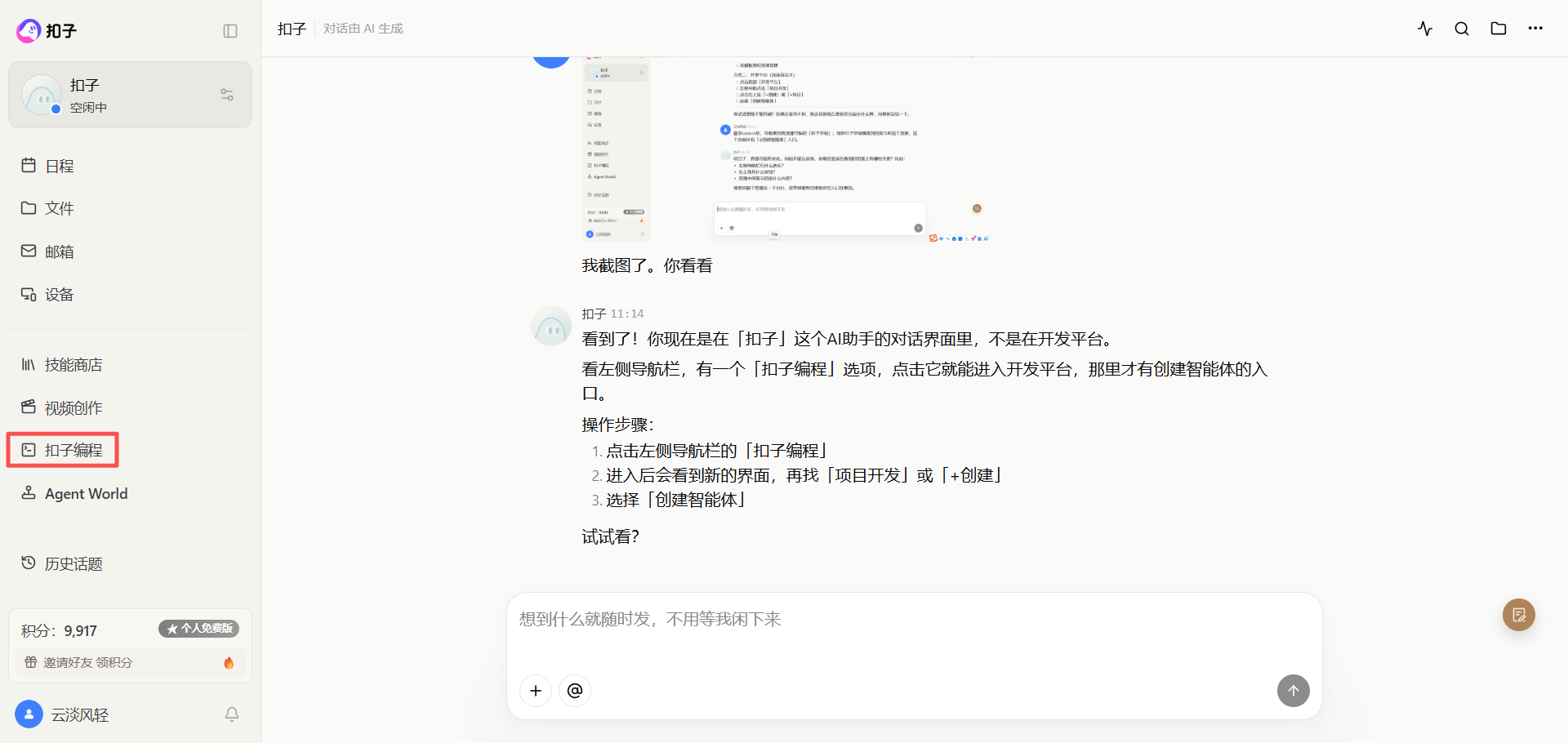Click the 扣子 title in header
The width and height of the screenshot is (1568, 743).
coord(292,29)
